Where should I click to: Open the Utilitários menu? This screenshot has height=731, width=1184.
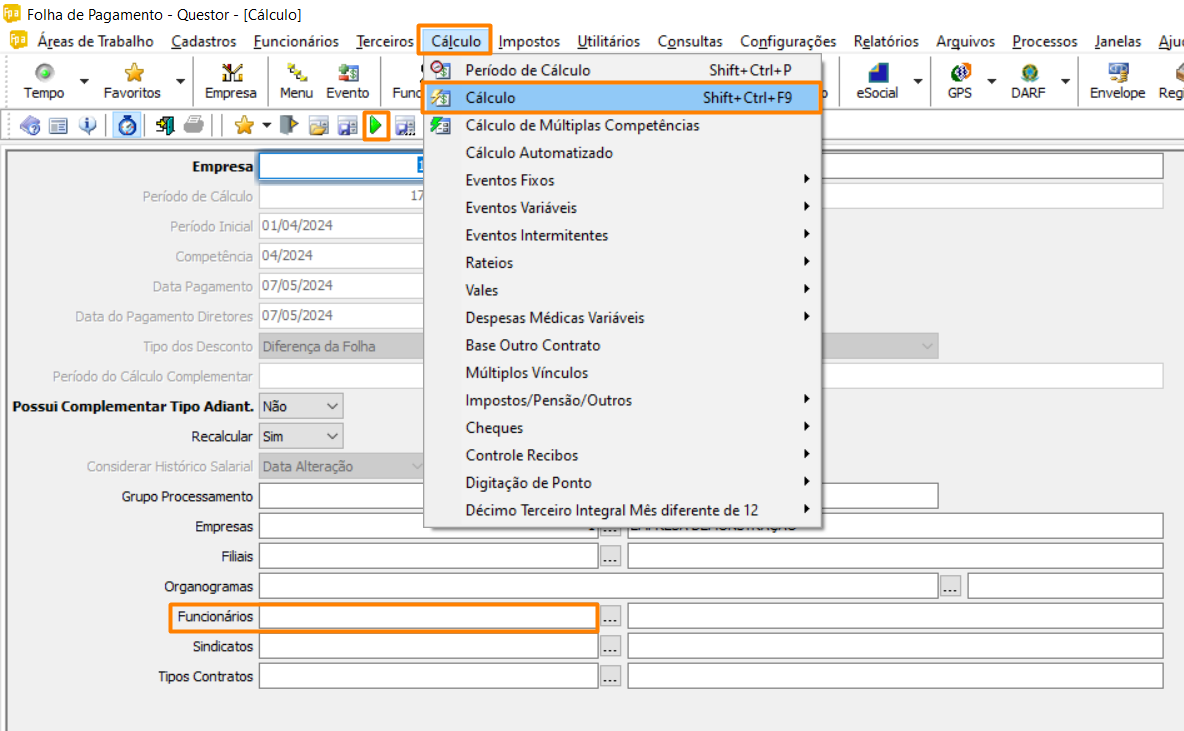[x=609, y=41]
